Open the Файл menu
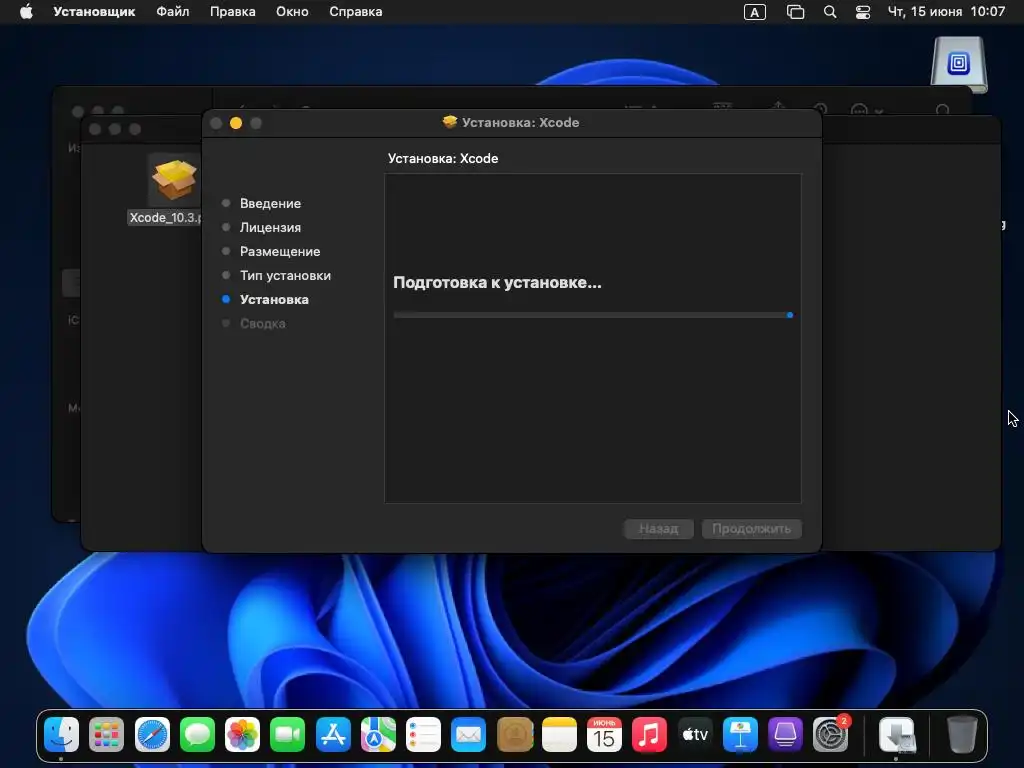Viewport: 1024px width, 768px height. point(172,12)
